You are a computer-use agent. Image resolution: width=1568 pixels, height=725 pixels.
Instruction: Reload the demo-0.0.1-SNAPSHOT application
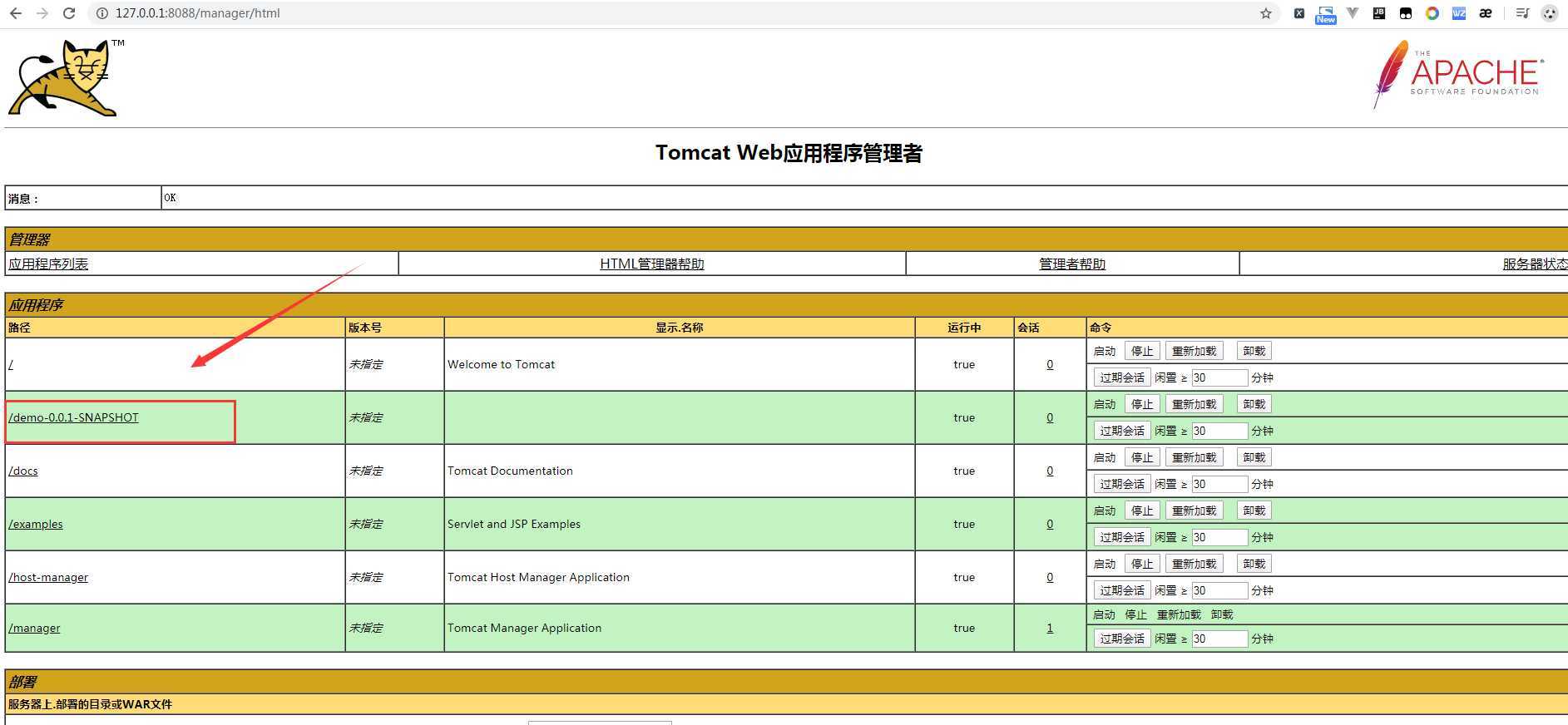pyautogui.click(x=1194, y=404)
